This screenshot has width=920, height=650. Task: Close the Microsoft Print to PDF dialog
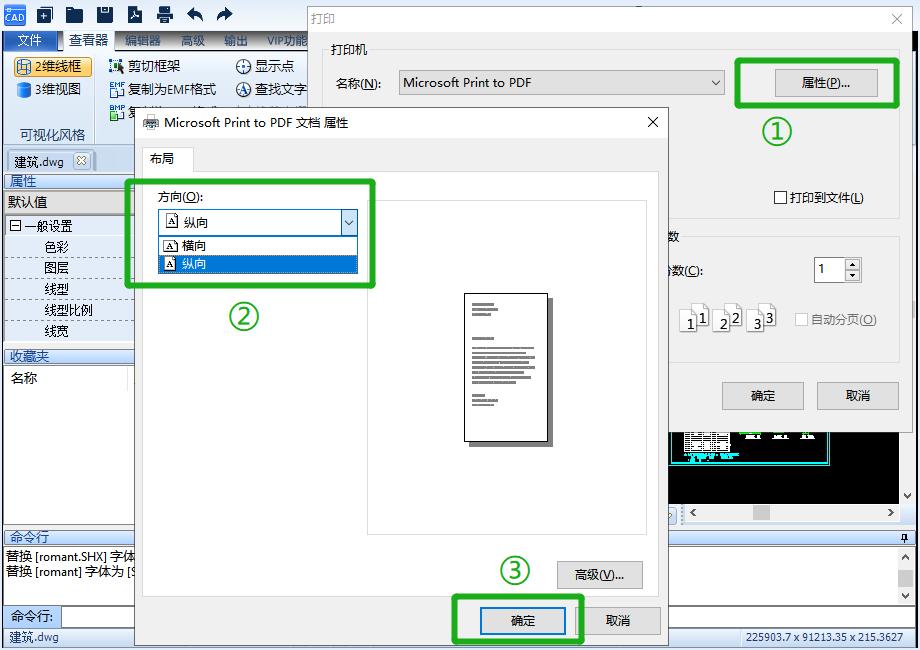point(652,122)
